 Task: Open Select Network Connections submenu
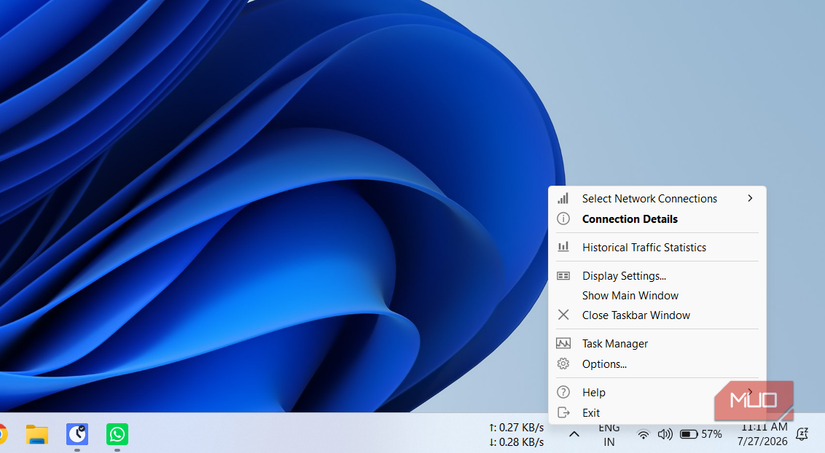click(657, 199)
